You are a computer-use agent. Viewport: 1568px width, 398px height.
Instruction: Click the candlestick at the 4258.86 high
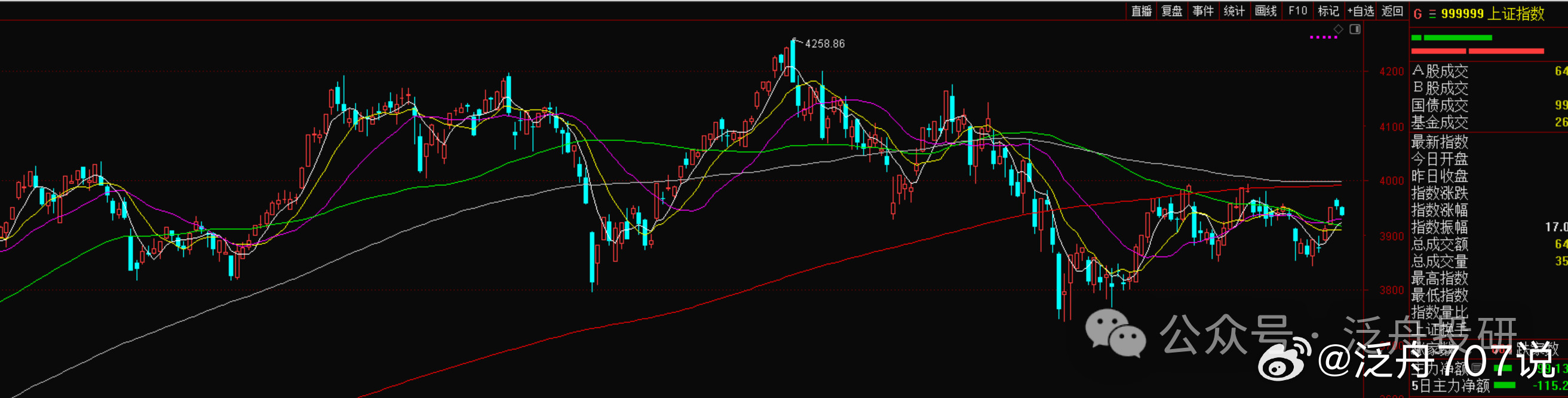(793, 60)
